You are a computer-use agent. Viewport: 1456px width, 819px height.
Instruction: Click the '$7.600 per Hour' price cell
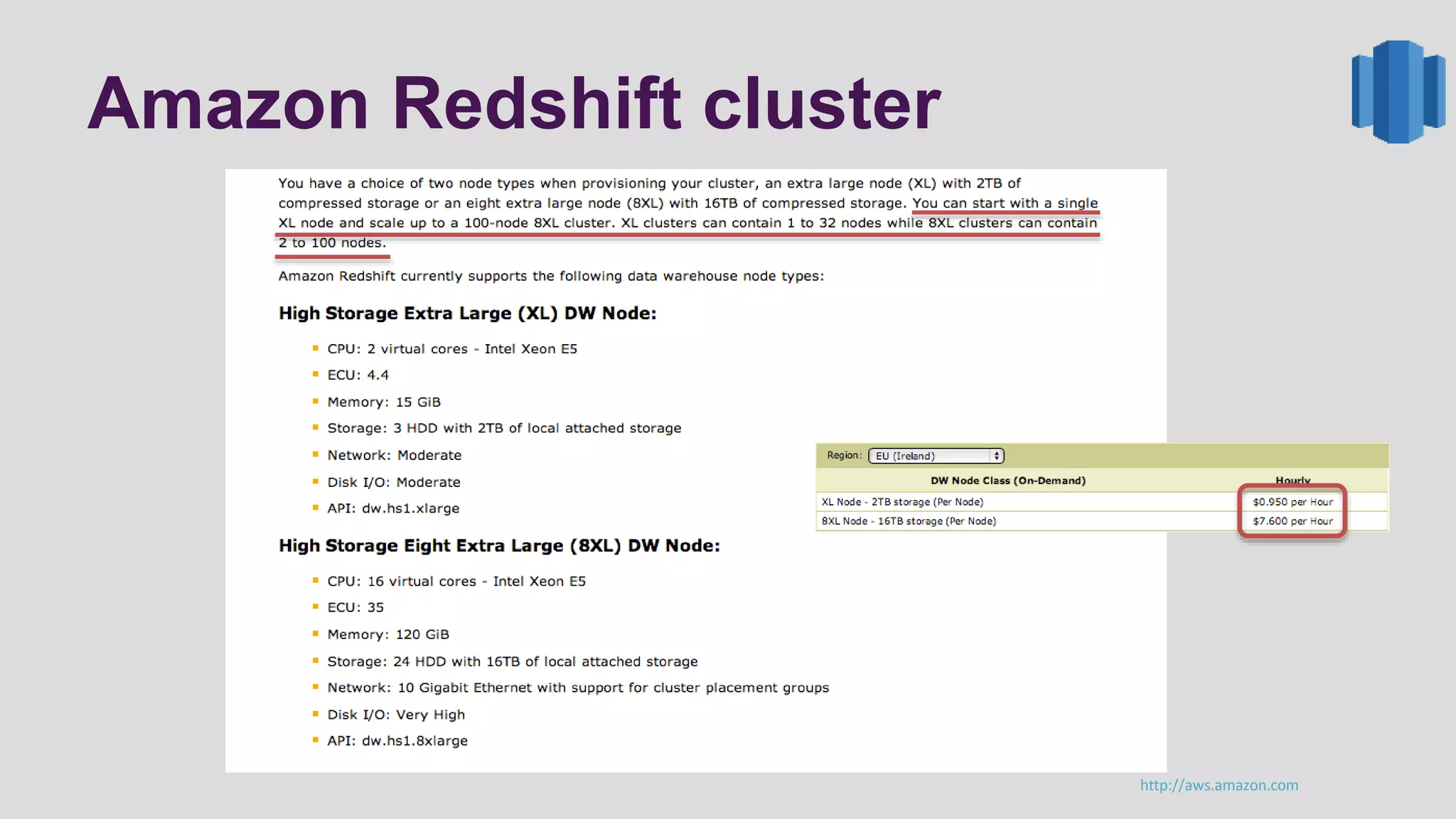(1292, 521)
